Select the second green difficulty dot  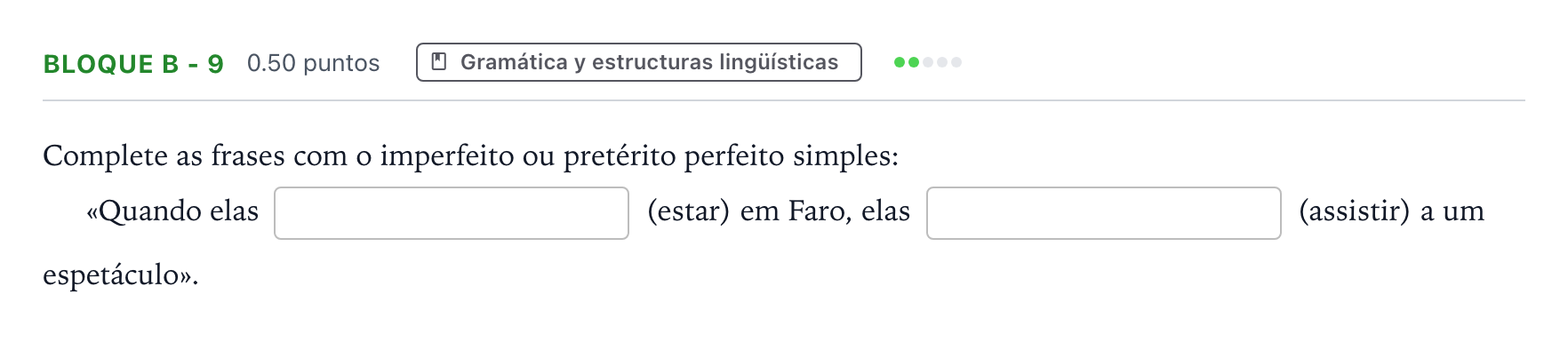click(914, 62)
